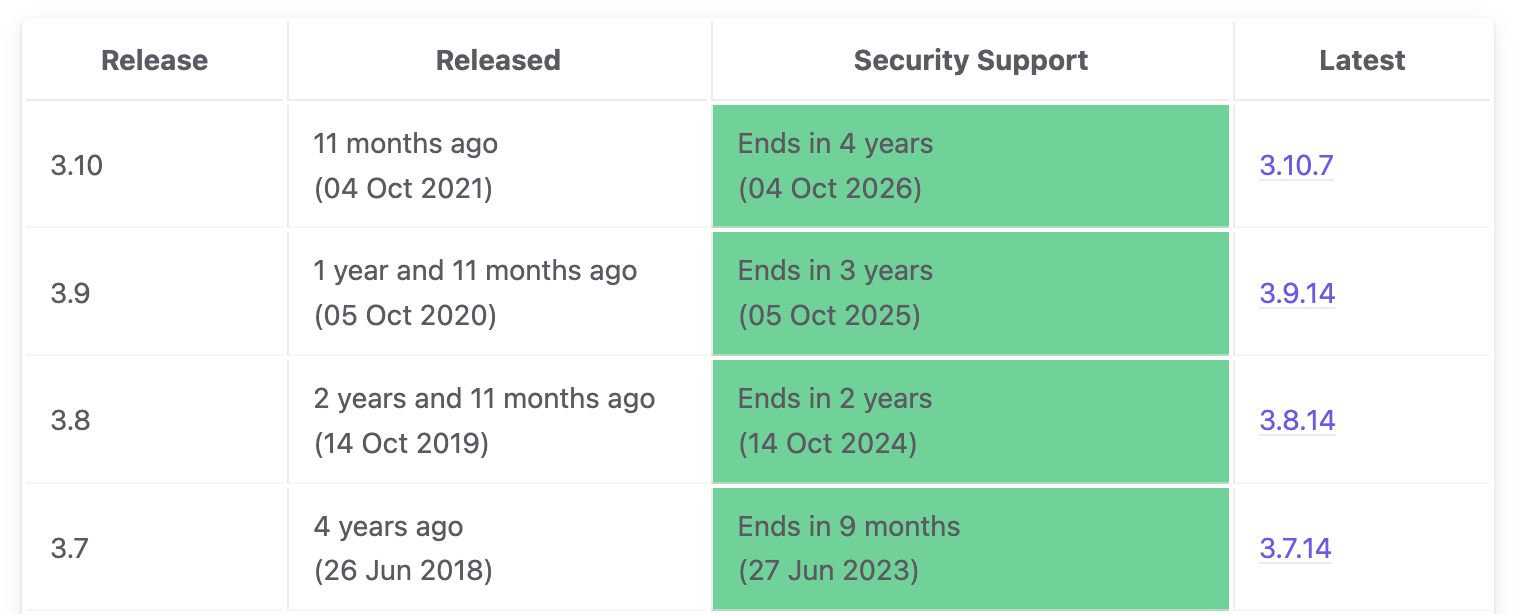This screenshot has width=1528, height=614.
Task: Click the green Ends in 3 years cell
Action: tap(970, 293)
